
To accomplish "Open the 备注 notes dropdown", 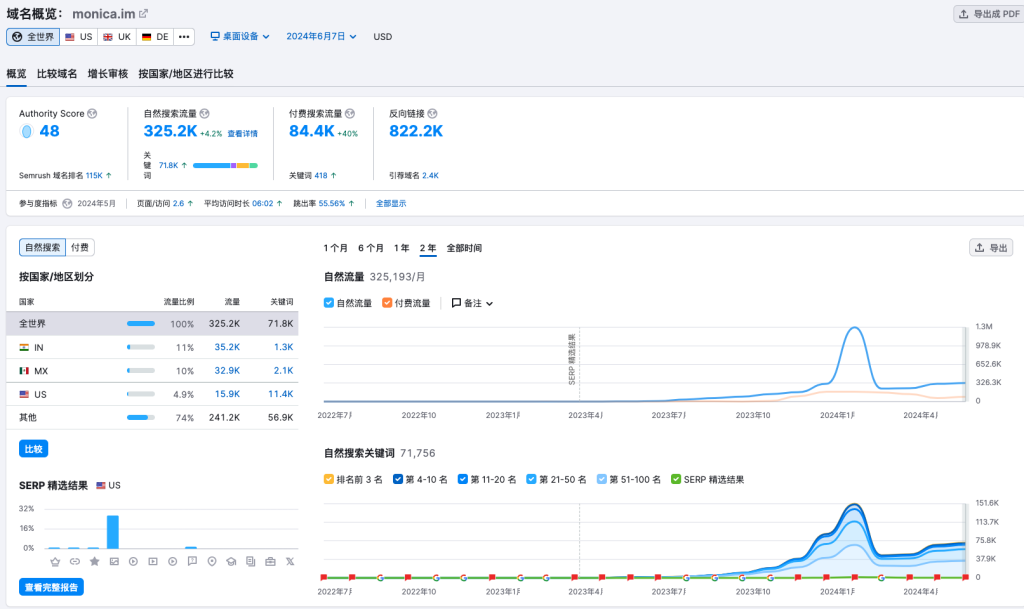I will click(472, 303).
